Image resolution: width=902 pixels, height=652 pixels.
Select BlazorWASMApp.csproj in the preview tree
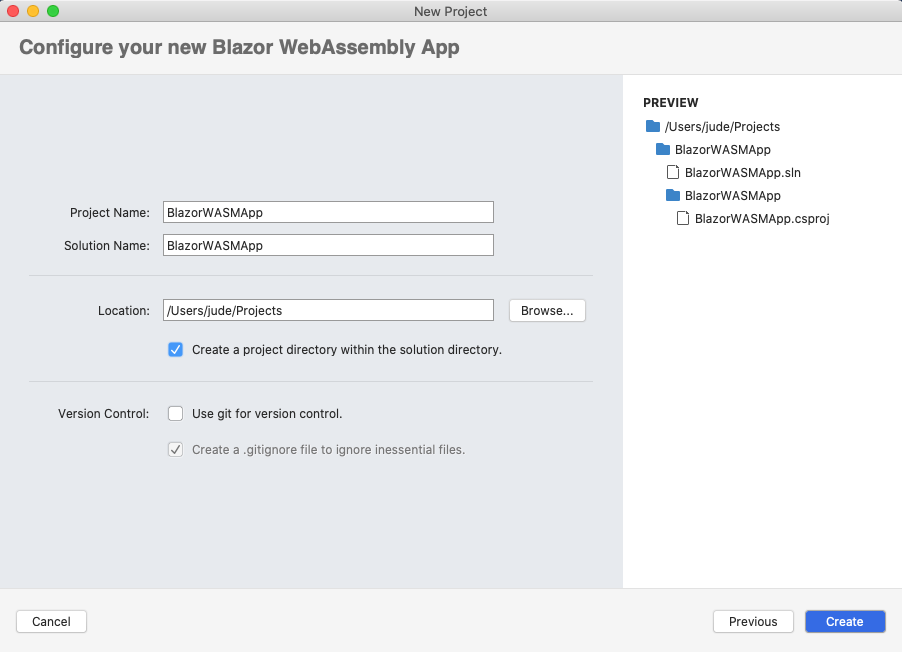[762, 219]
